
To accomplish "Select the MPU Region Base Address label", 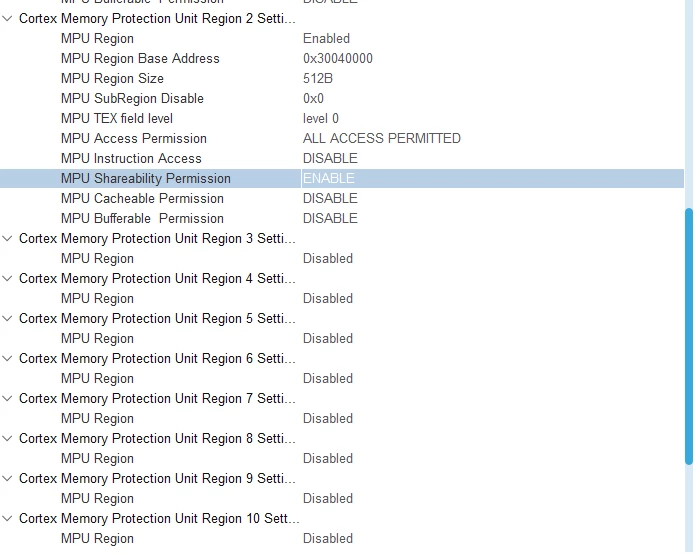I will (140, 59).
